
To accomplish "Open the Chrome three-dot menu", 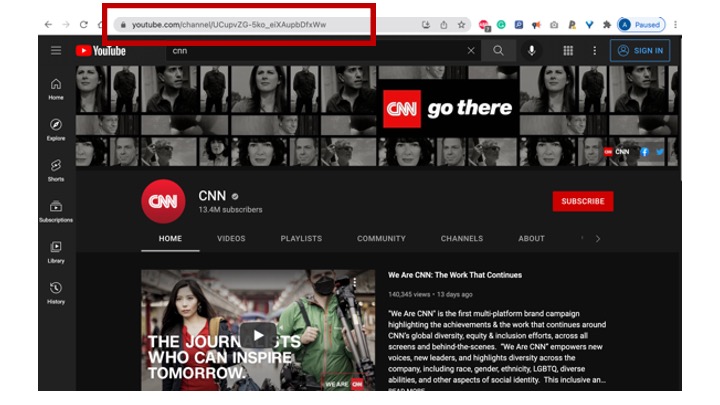I will pyautogui.click(x=675, y=25).
